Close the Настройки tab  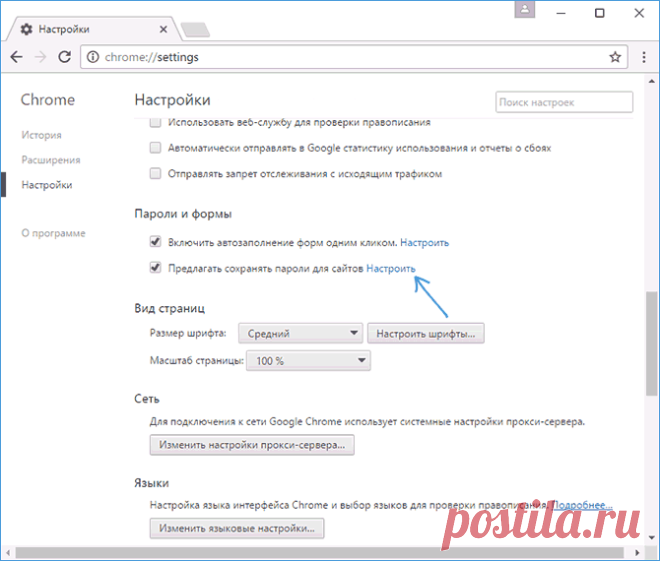point(163,29)
